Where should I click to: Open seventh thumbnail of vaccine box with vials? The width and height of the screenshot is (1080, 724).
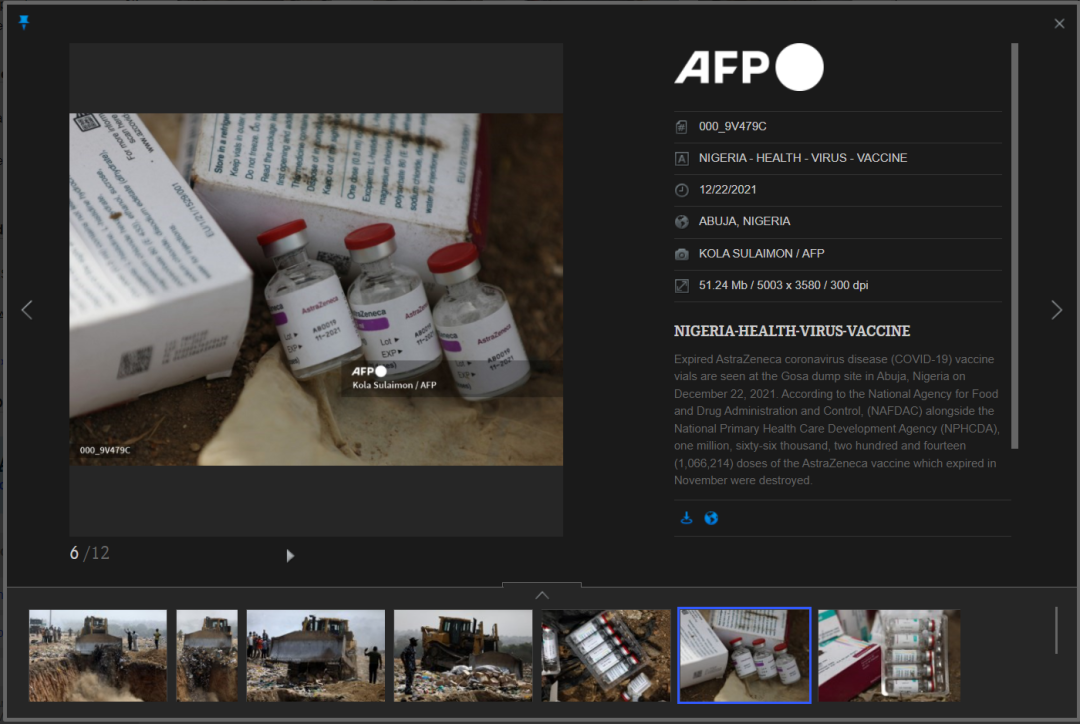pyautogui.click(x=889, y=655)
